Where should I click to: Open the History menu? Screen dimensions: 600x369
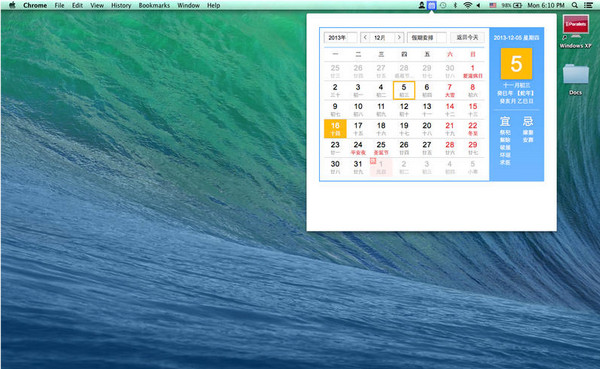(121, 5)
